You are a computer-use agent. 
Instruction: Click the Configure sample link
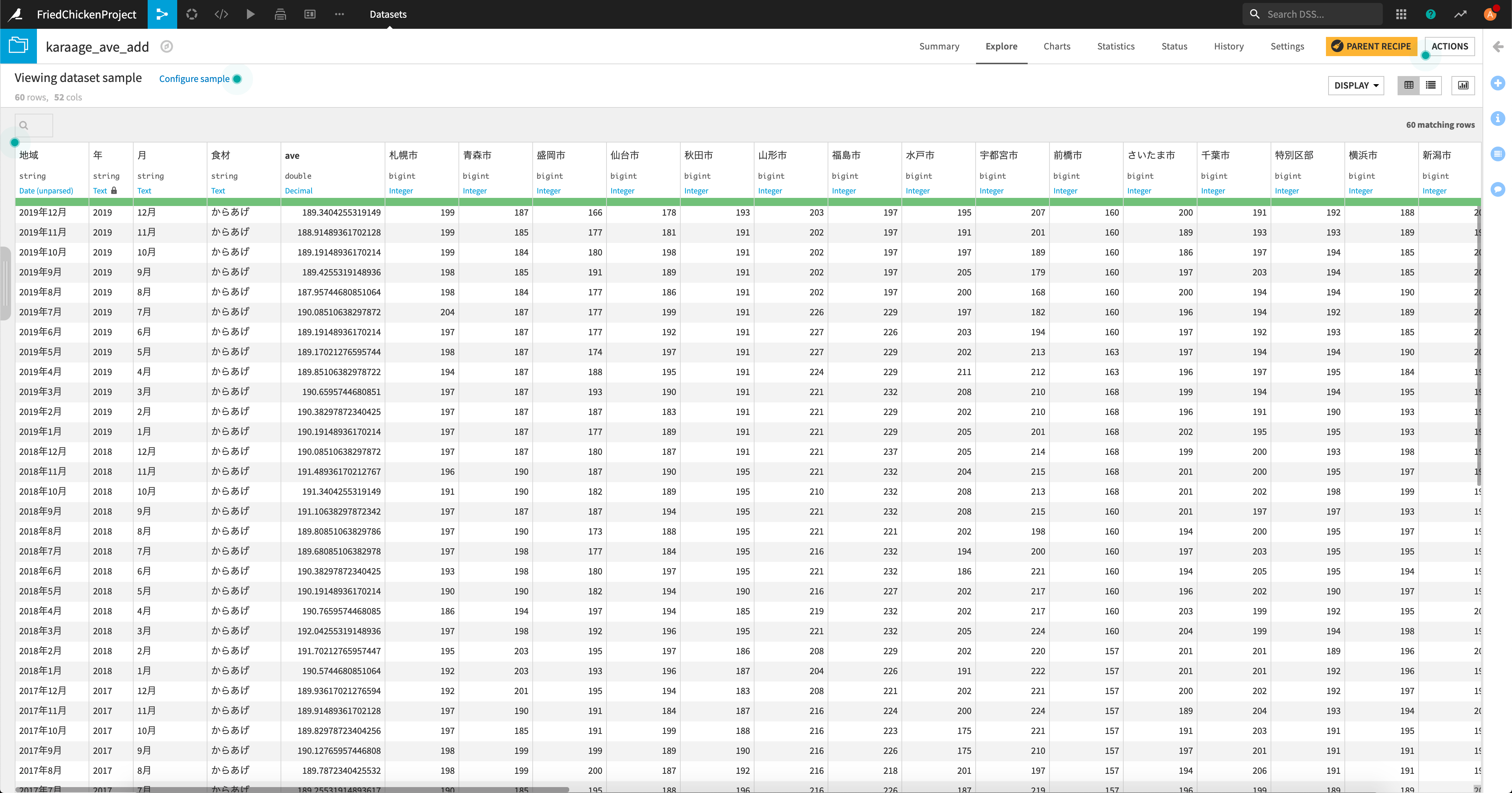pos(194,79)
